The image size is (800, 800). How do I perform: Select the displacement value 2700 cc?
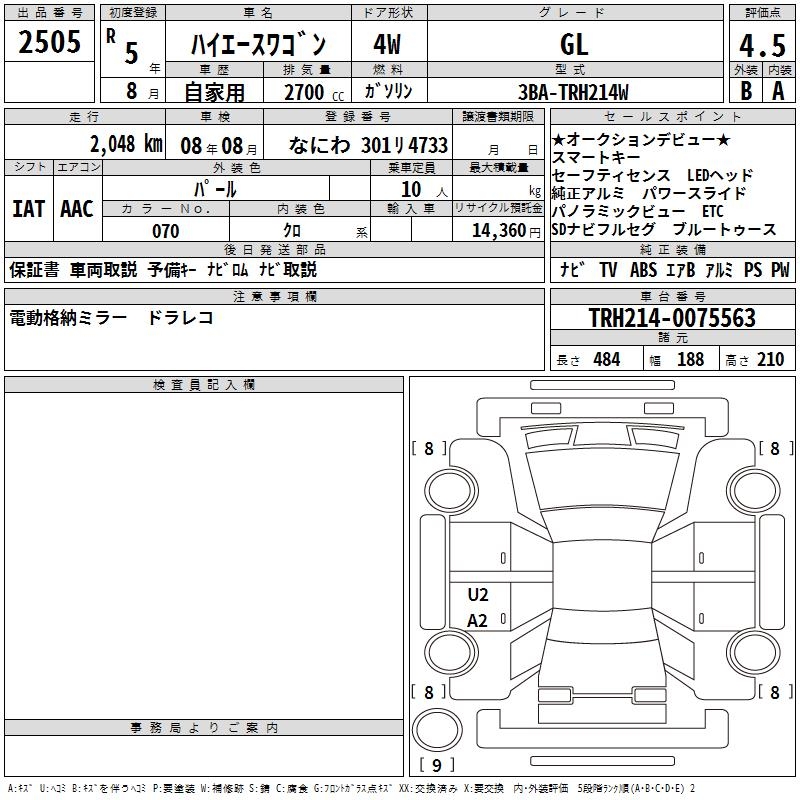point(314,92)
